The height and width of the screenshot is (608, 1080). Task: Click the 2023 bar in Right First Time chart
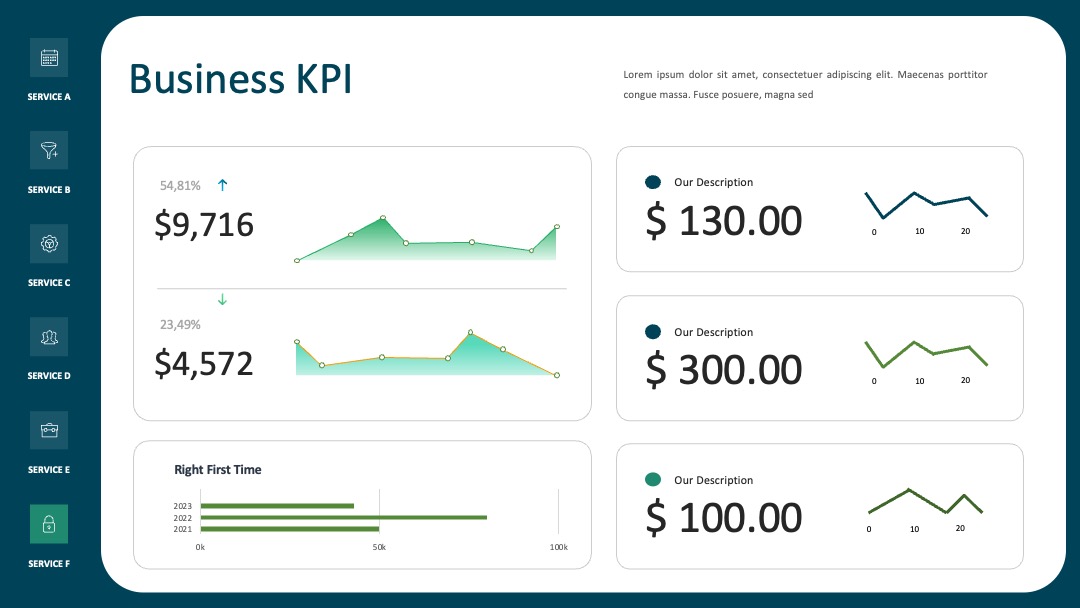click(x=277, y=506)
